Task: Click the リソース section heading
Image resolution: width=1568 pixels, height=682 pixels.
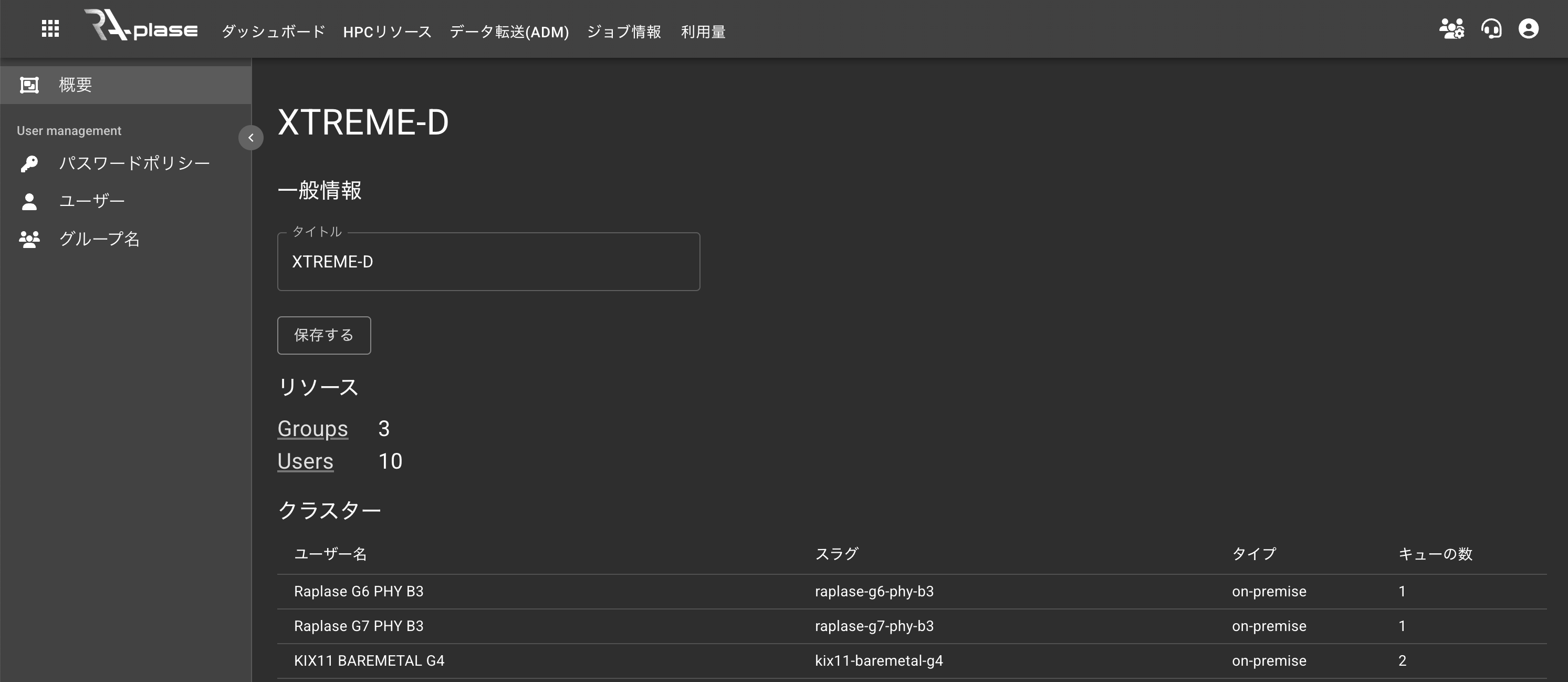Action: (x=318, y=387)
